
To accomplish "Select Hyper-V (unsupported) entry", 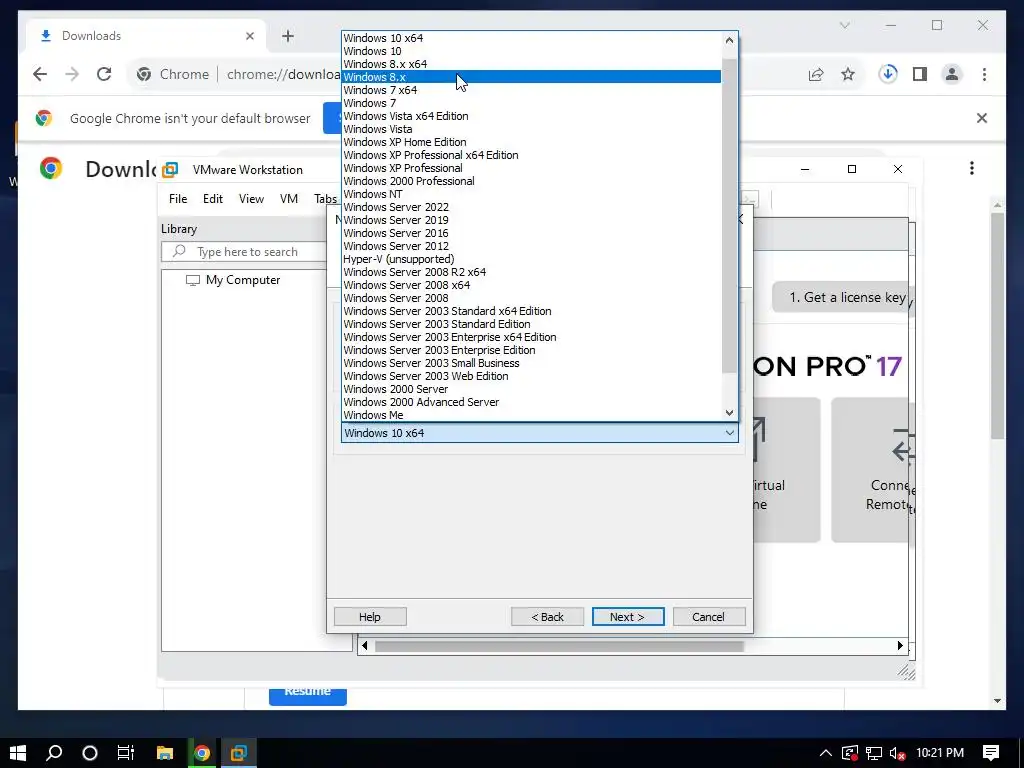I will [x=531, y=259].
